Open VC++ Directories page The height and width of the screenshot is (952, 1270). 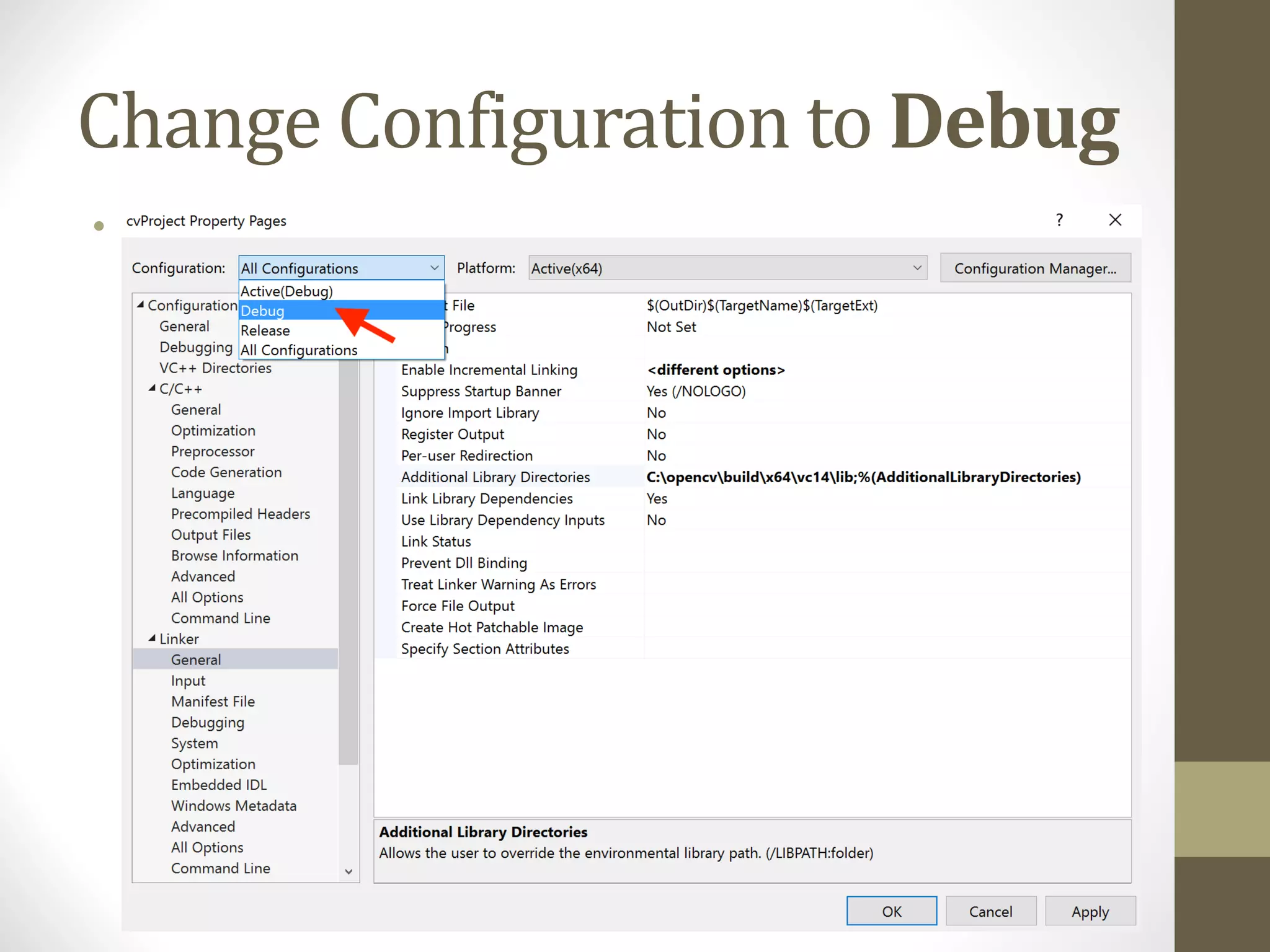[x=215, y=368]
